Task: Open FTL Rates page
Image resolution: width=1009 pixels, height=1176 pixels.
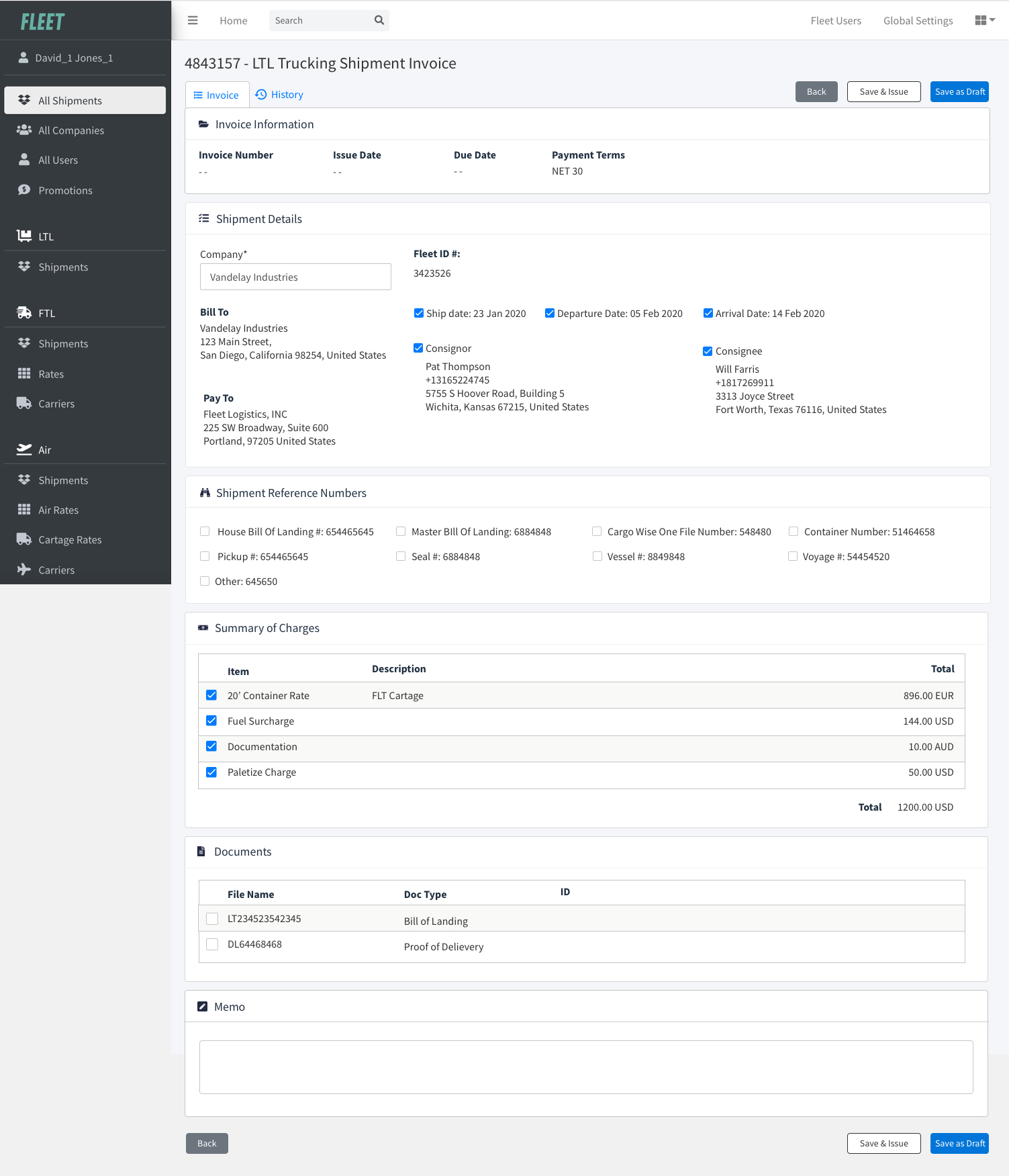Action: click(x=51, y=374)
